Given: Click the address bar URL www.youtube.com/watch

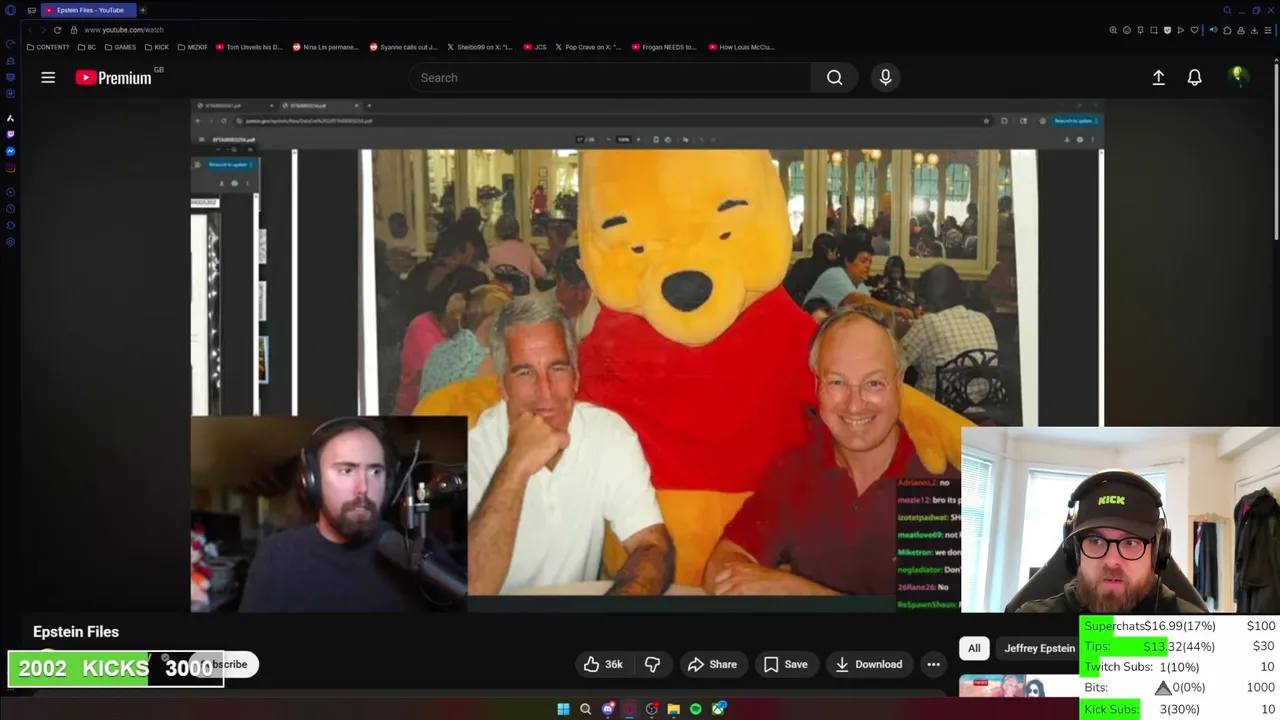Looking at the screenshot, I should (x=124, y=30).
